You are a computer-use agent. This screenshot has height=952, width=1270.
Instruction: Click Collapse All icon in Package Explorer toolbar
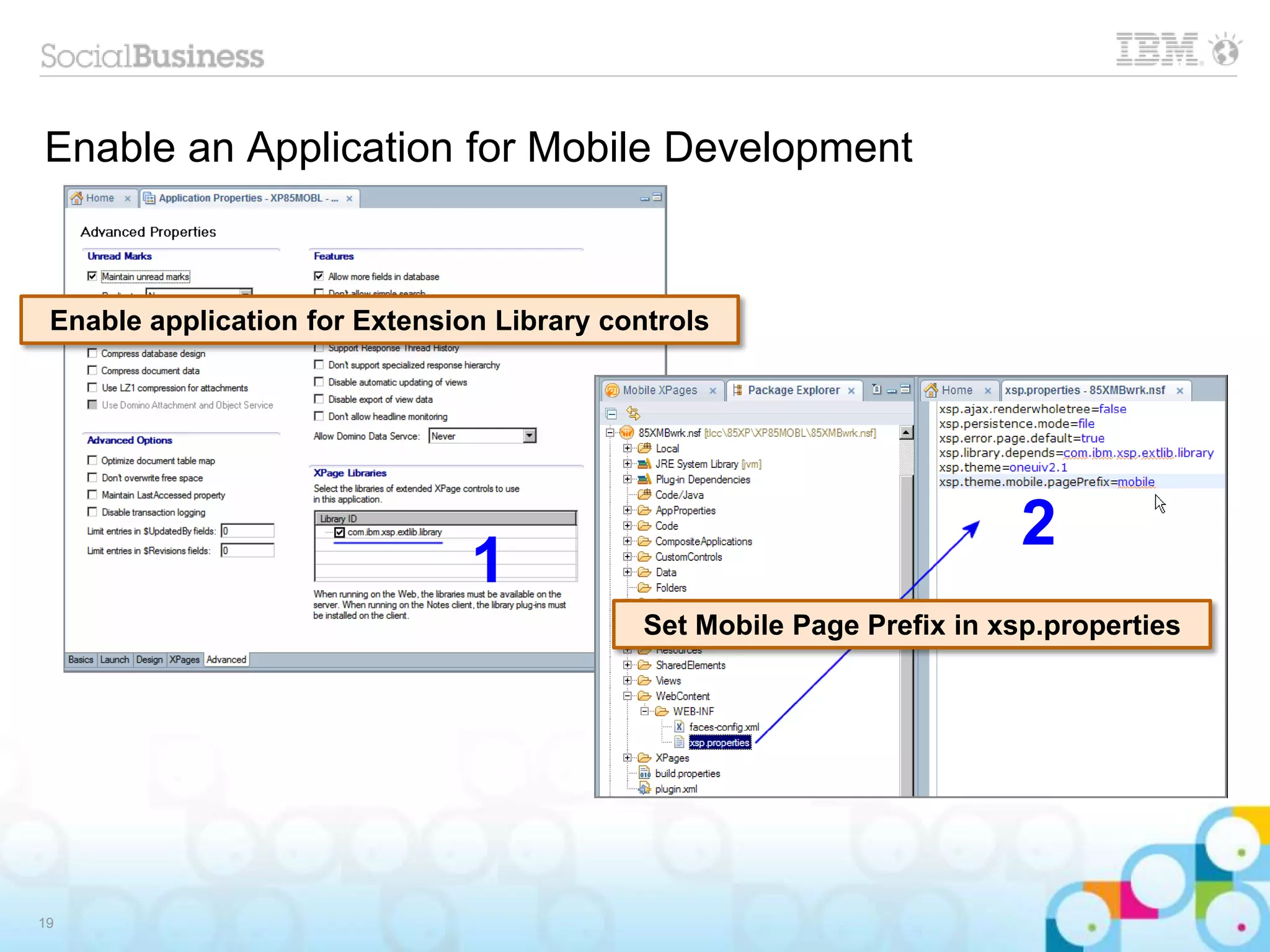[611, 413]
